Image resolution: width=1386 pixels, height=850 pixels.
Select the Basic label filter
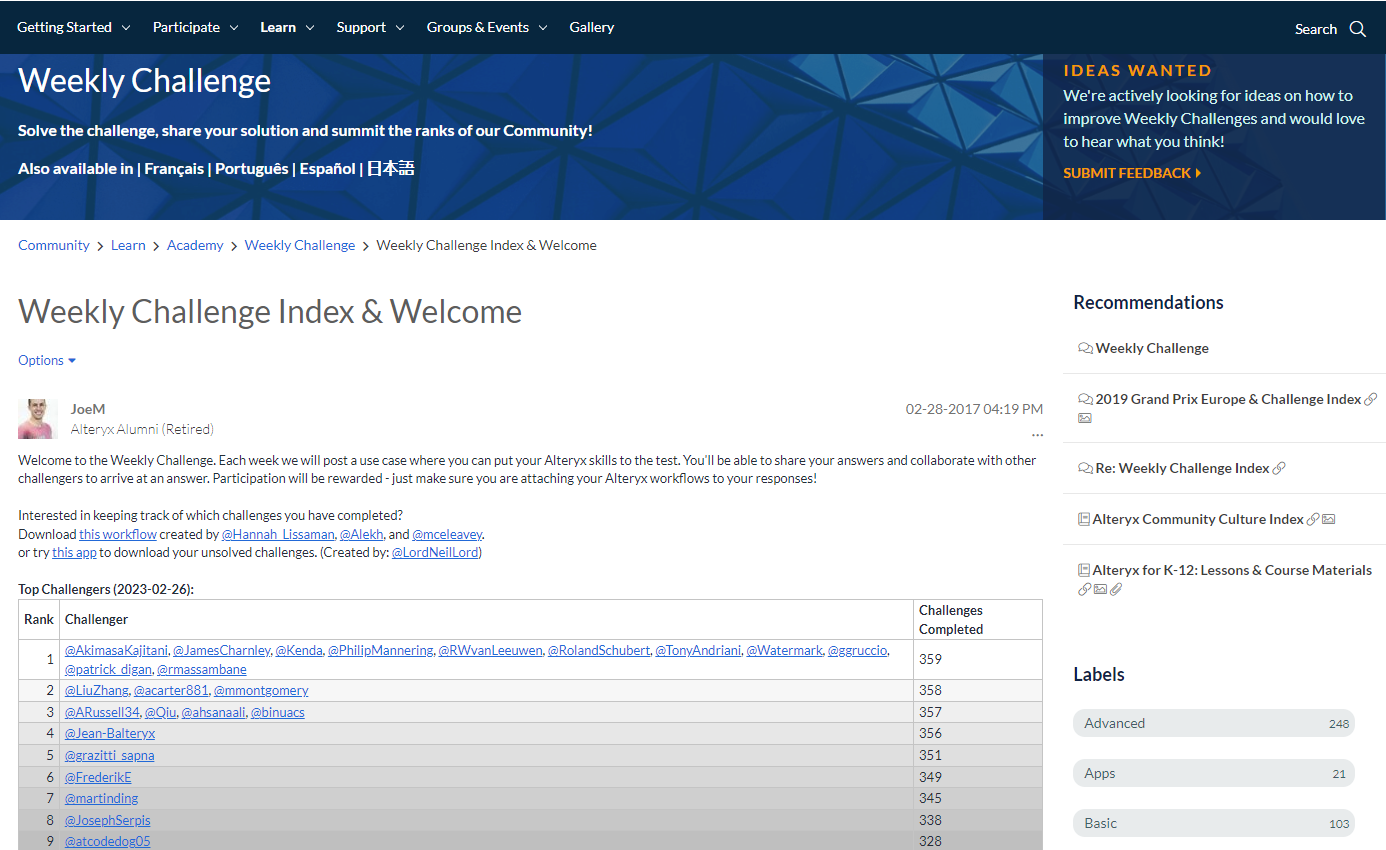(x=1214, y=823)
